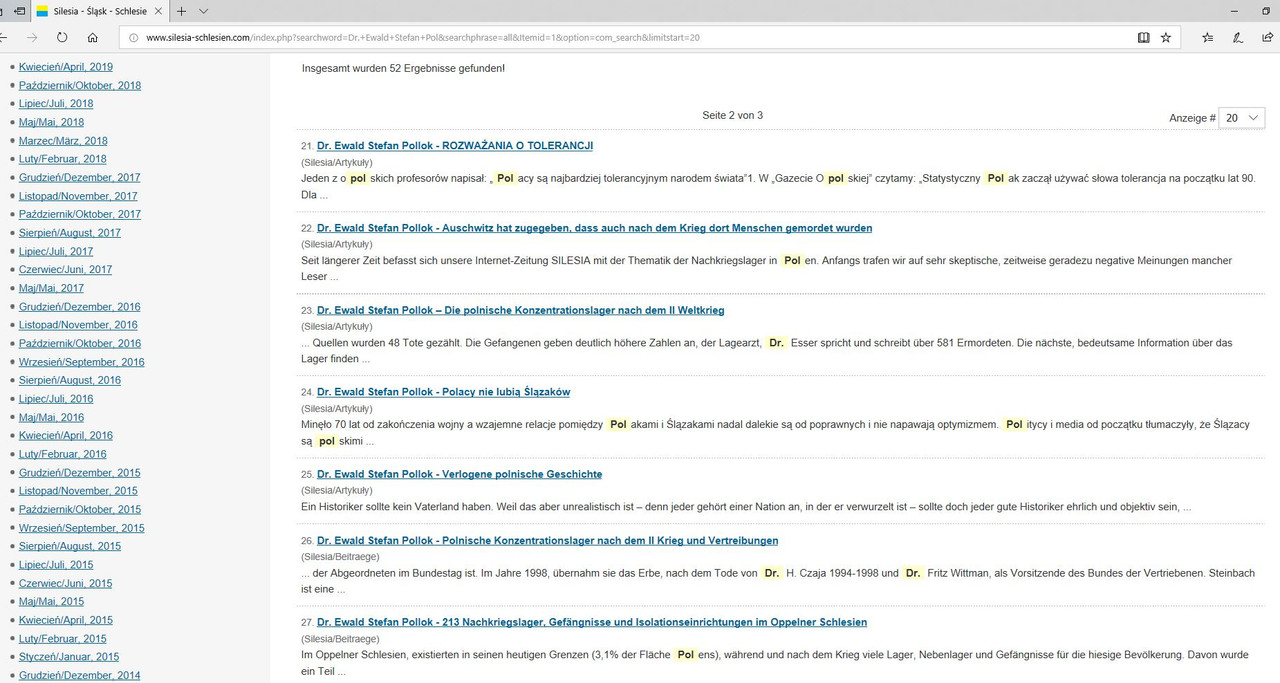Viewport: 1280px width, 683px height.
Task: Open archive Sierpień/August, 2016
Action: click(70, 380)
